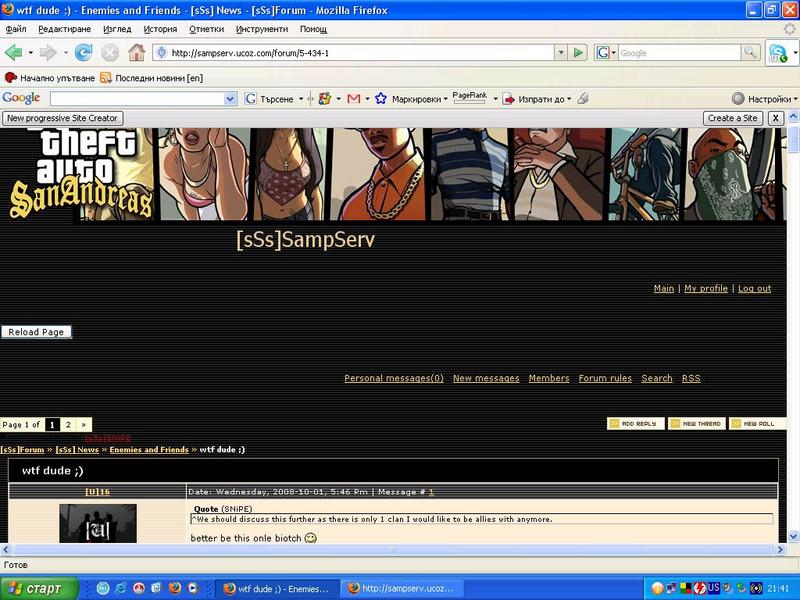Expand the Back button history dropdown arrow
Screen dimensions: 800x600
pos(31,53)
